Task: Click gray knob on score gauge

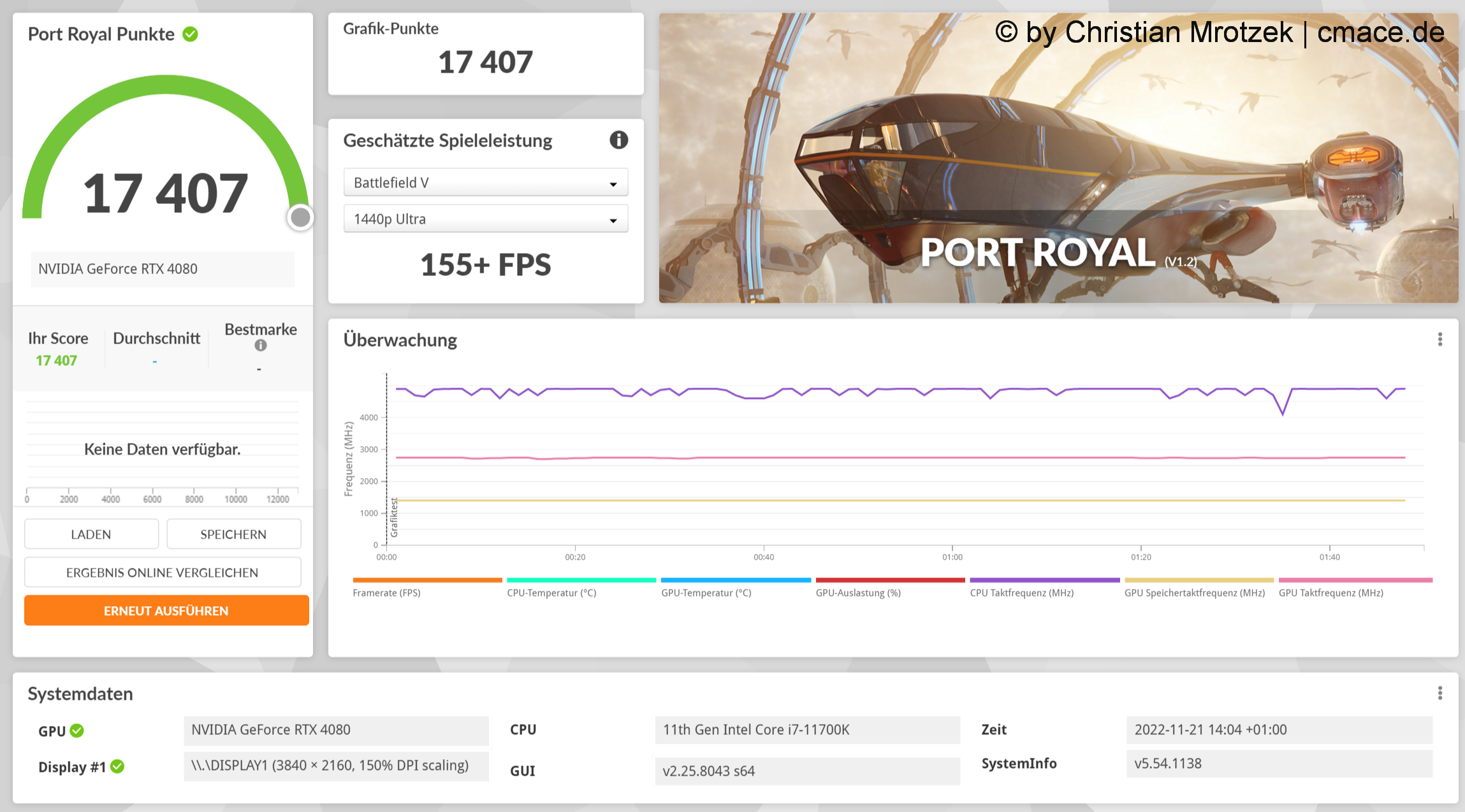Action: 300,217
